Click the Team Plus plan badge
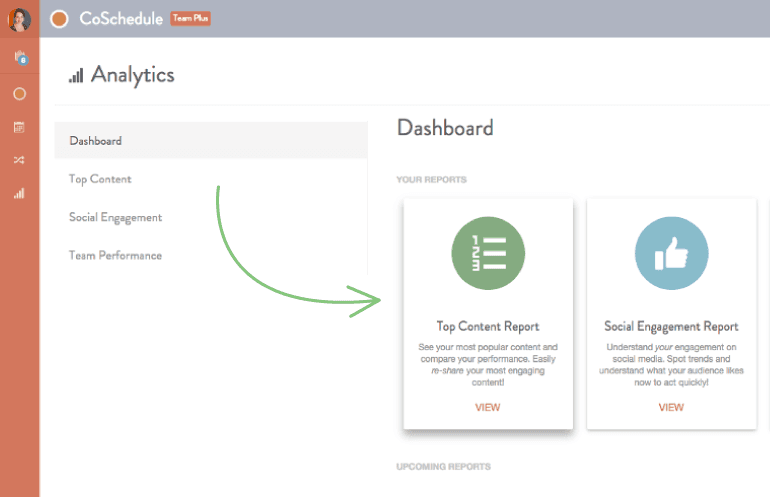This screenshot has height=497, width=770. point(190,19)
